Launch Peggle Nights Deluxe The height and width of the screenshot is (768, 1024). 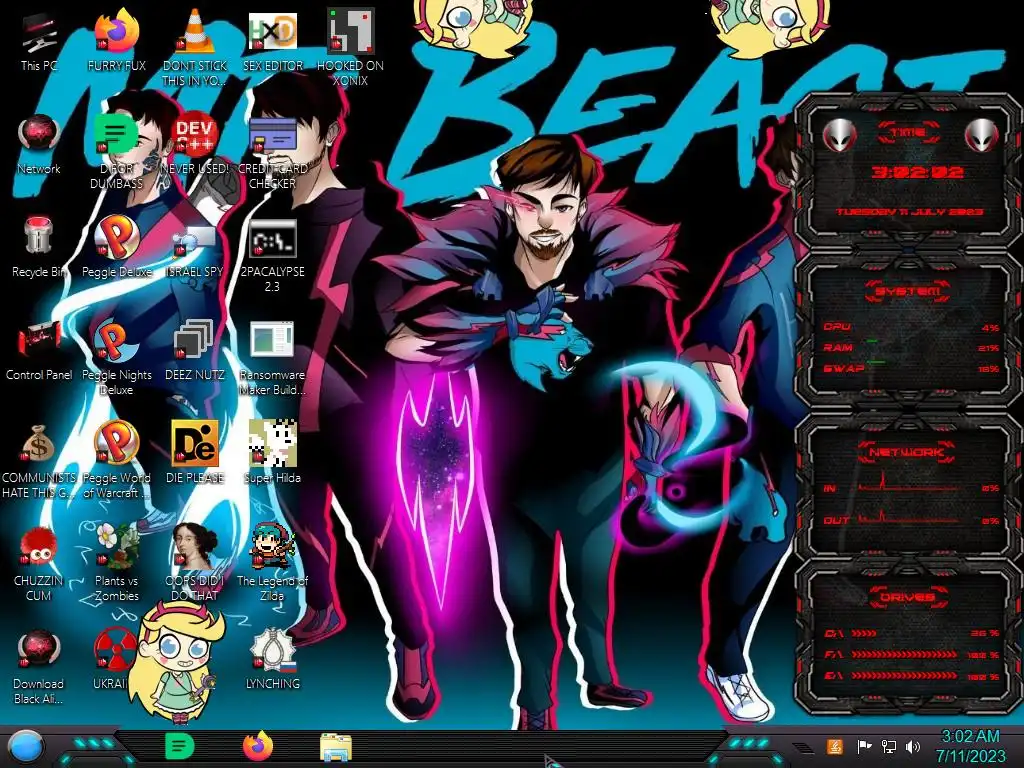point(116,357)
